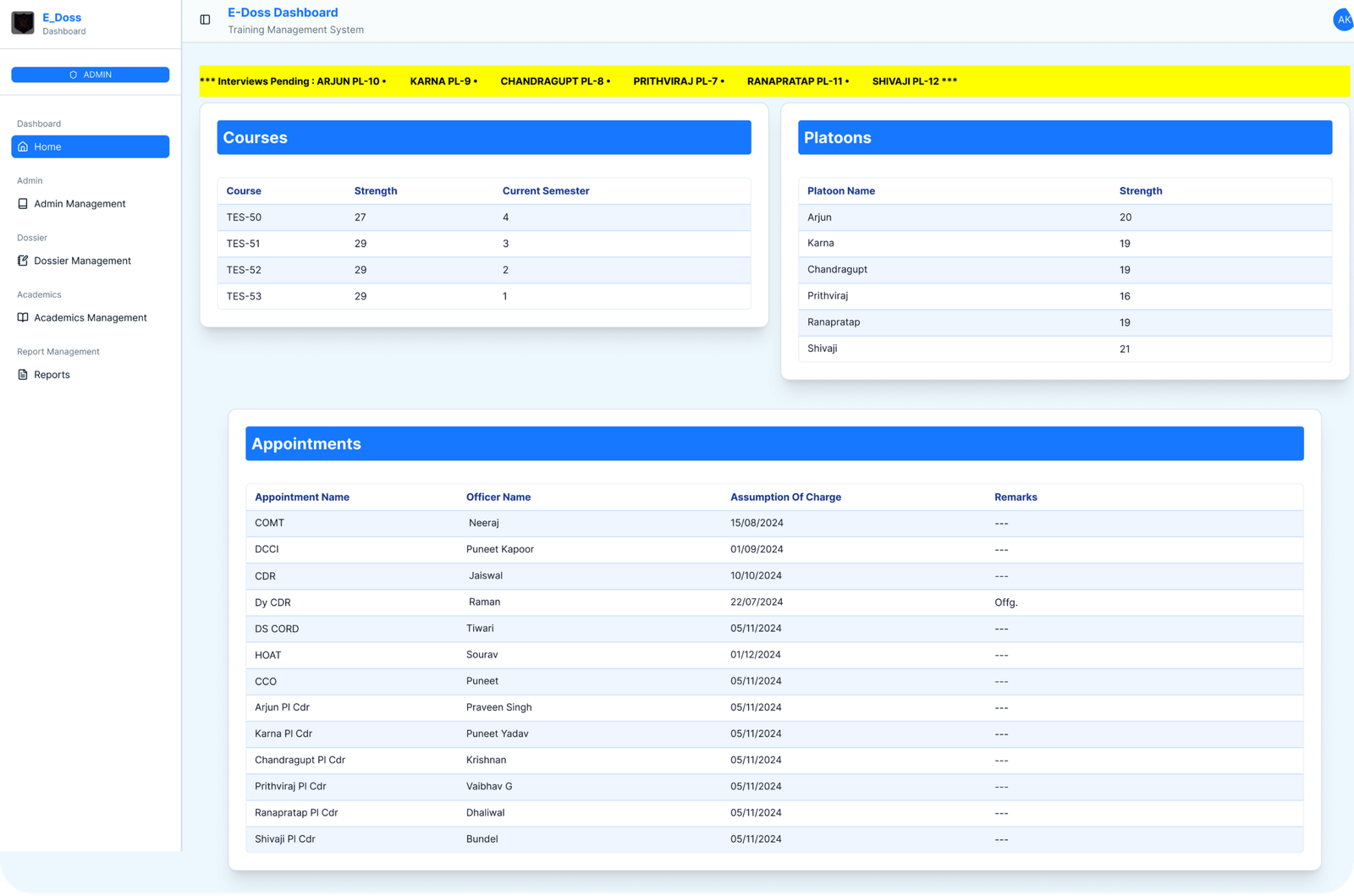Screen dimensions: 1354x896
Task: Click the shield icon in ADMIN badge
Action: point(74,75)
